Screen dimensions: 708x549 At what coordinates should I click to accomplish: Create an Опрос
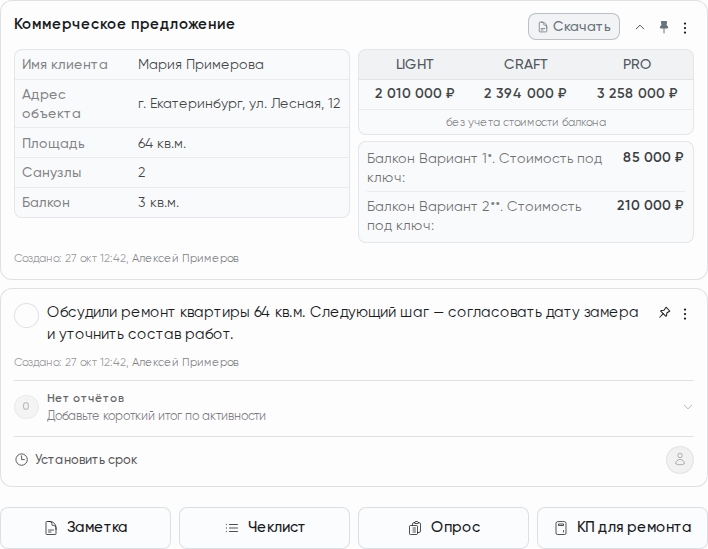point(443,528)
